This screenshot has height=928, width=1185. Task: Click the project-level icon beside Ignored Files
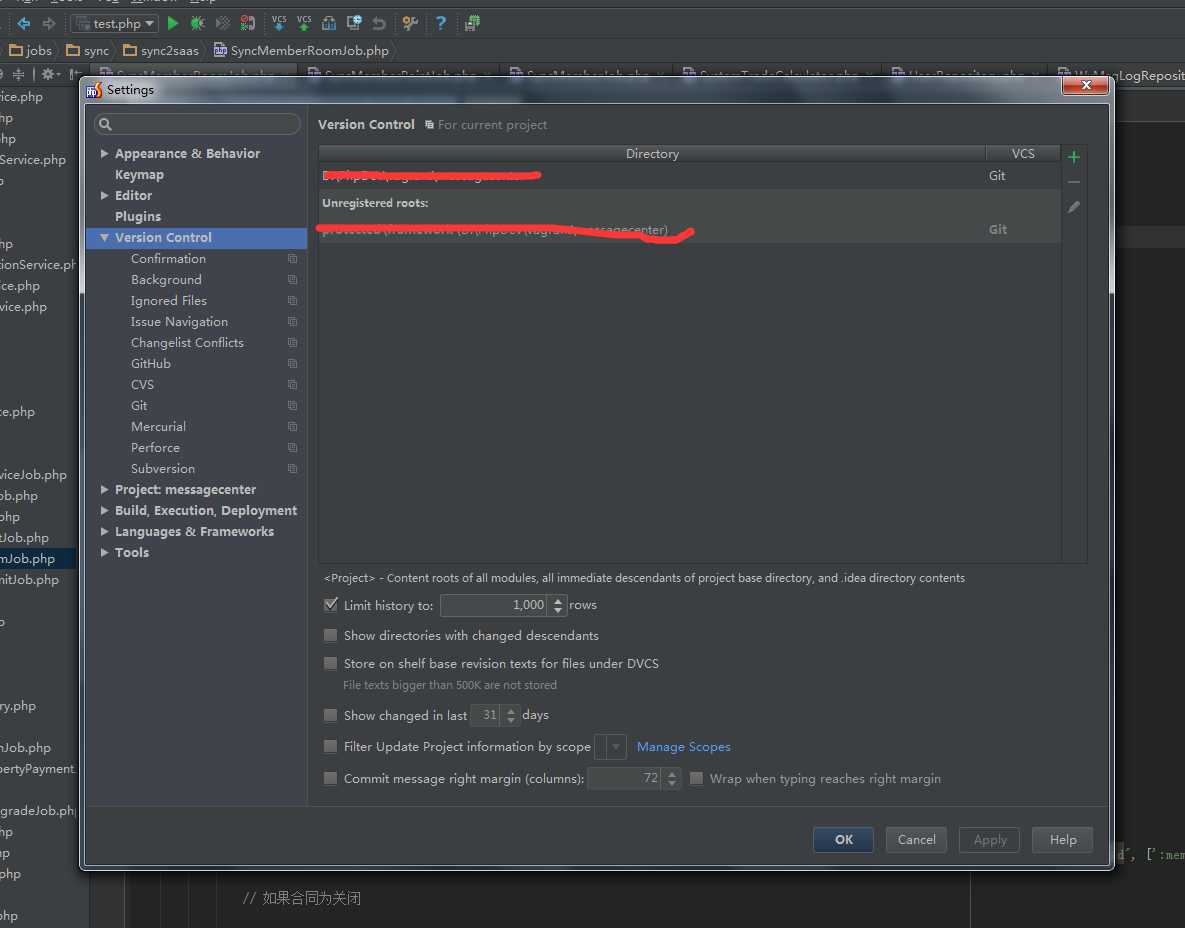(292, 301)
